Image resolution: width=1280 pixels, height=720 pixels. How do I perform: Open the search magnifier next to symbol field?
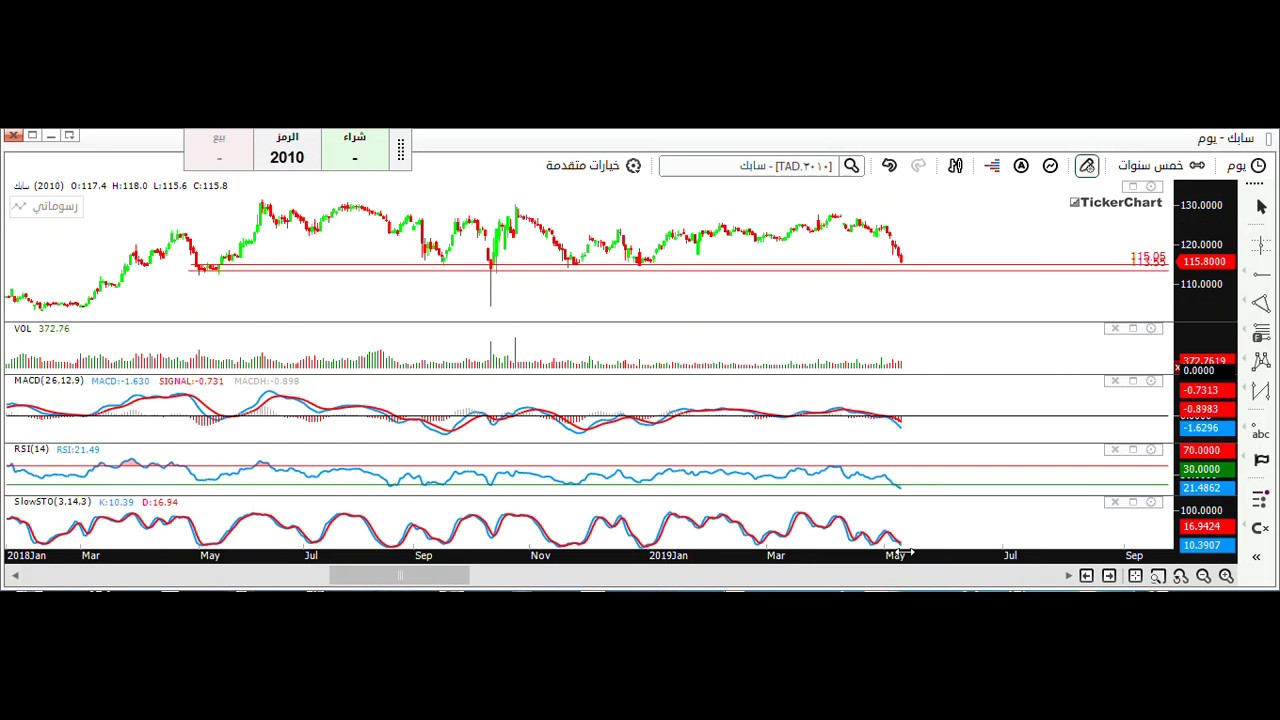pyautogui.click(x=851, y=166)
